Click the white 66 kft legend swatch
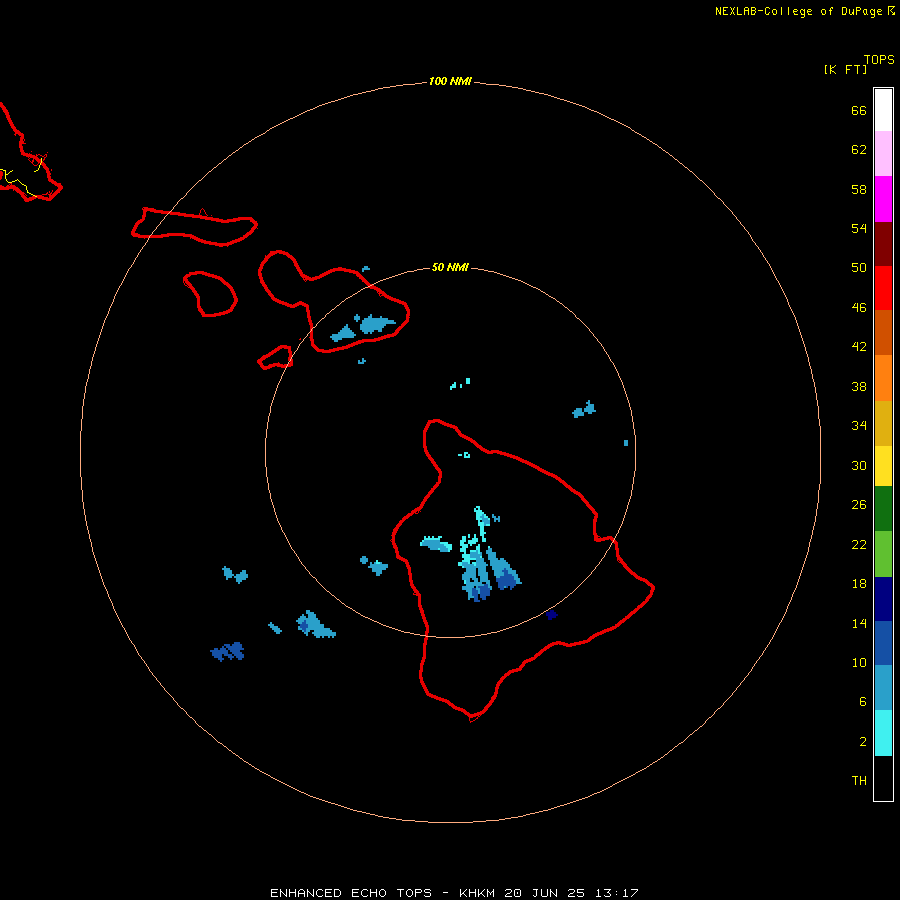900x900 pixels. pyautogui.click(x=883, y=110)
